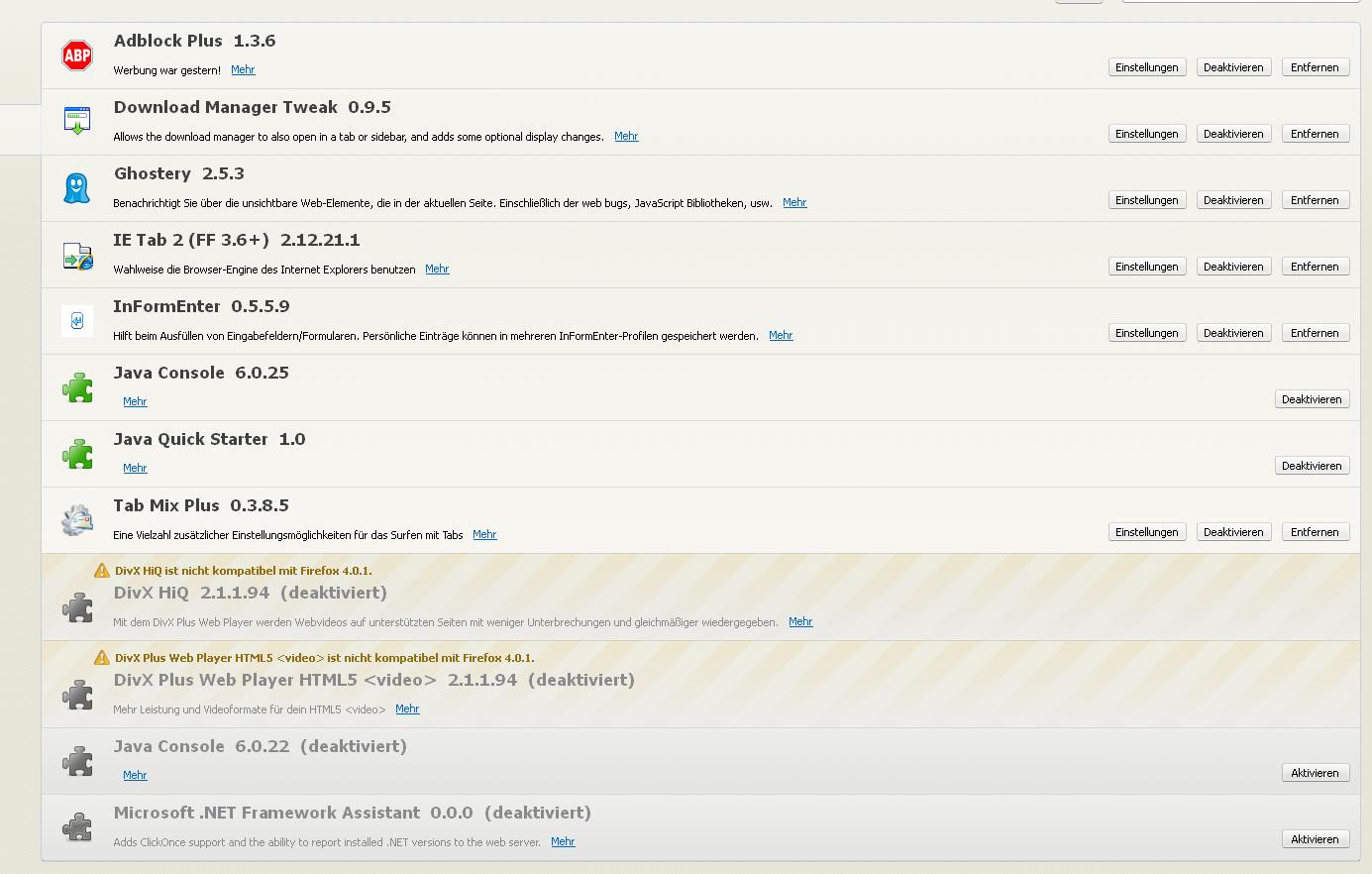The width and height of the screenshot is (1372, 874).
Task: Show more about Ghostery via Mehr
Action: click(x=794, y=203)
